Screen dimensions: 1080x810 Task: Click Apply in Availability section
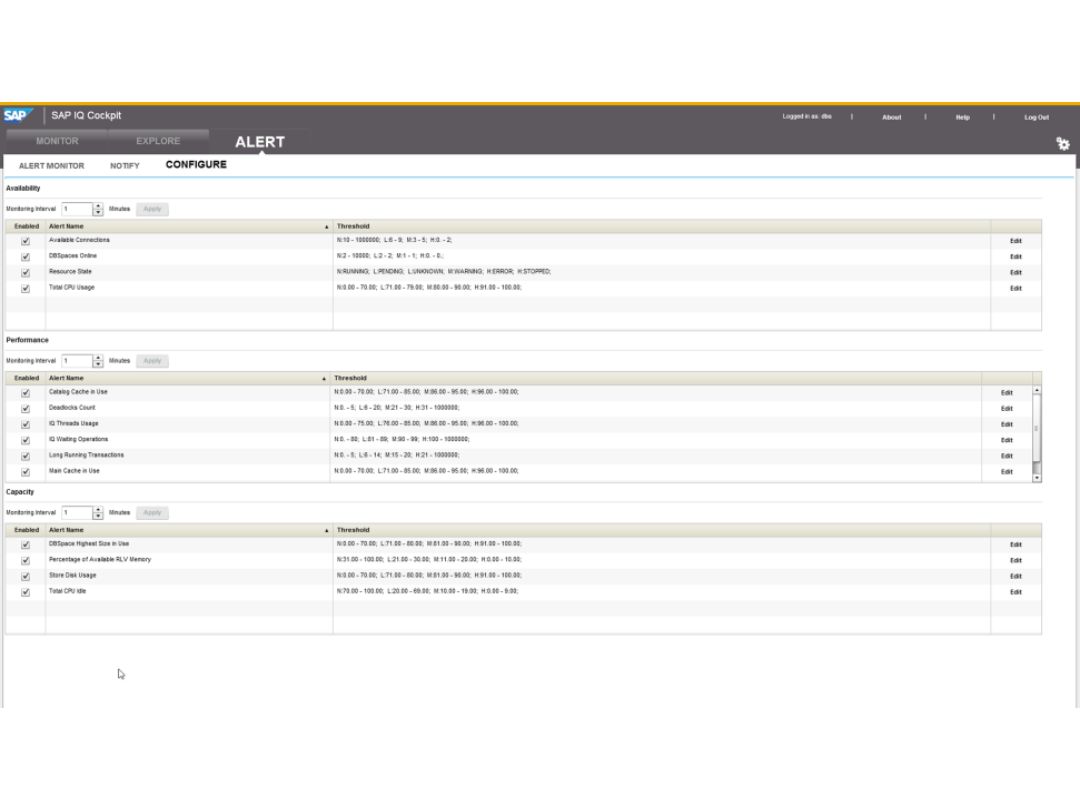[x=152, y=209]
